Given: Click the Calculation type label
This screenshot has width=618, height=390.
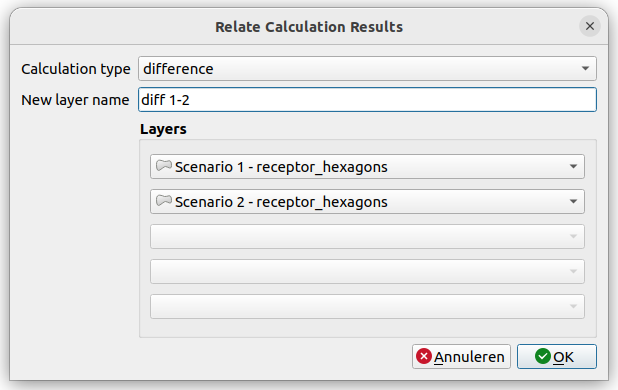Looking at the screenshot, I should [x=76, y=69].
